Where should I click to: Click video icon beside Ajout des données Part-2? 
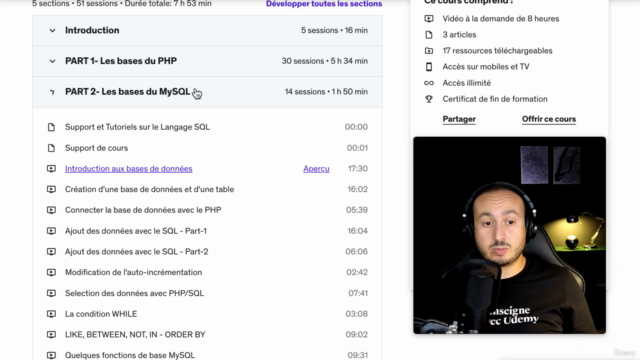[x=51, y=251]
